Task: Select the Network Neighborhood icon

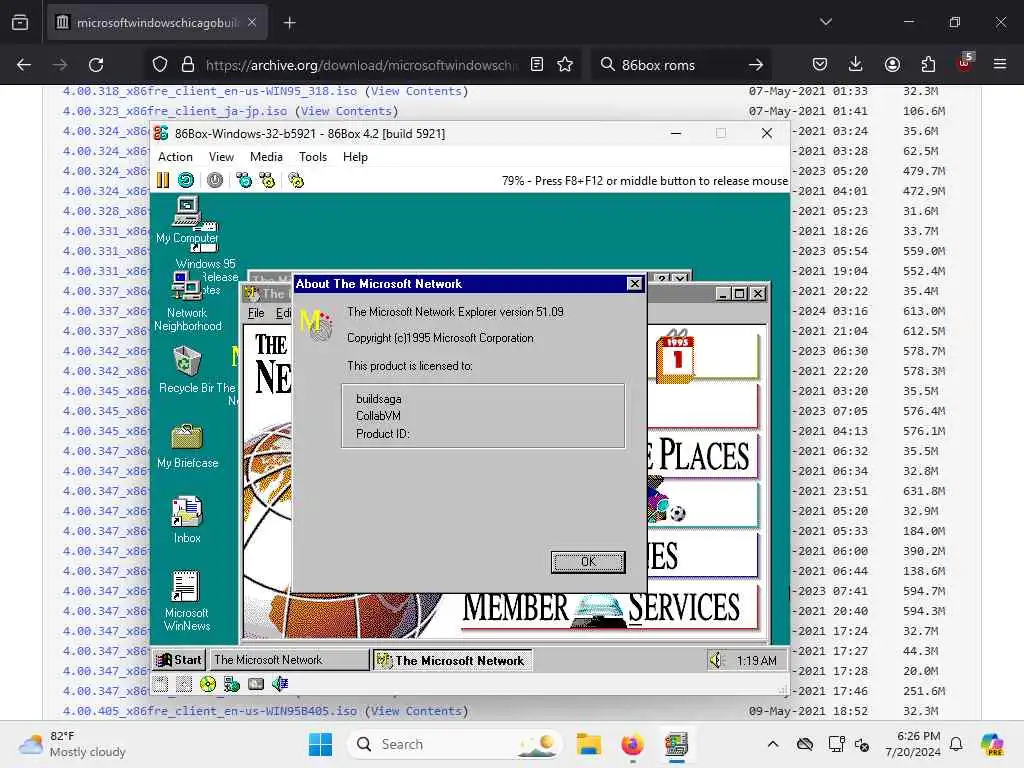Action: click(187, 302)
